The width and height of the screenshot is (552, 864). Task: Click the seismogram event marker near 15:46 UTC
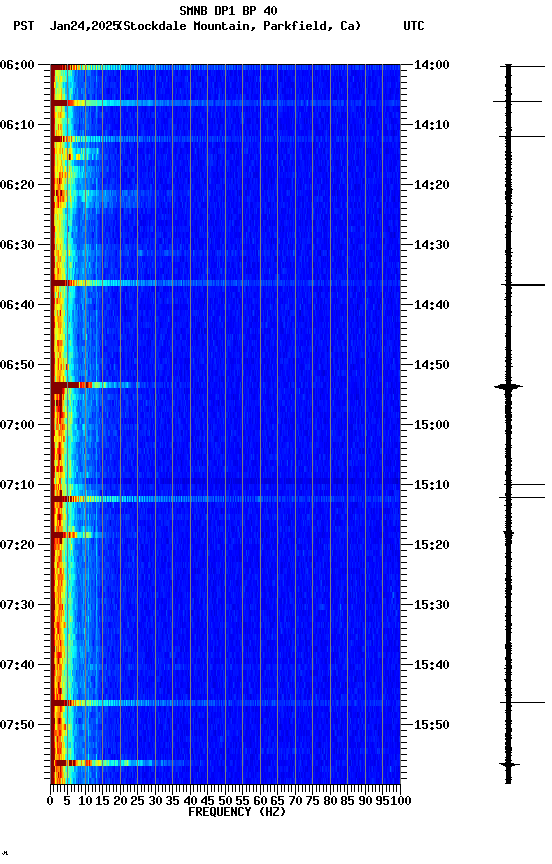click(x=522, y=703)
